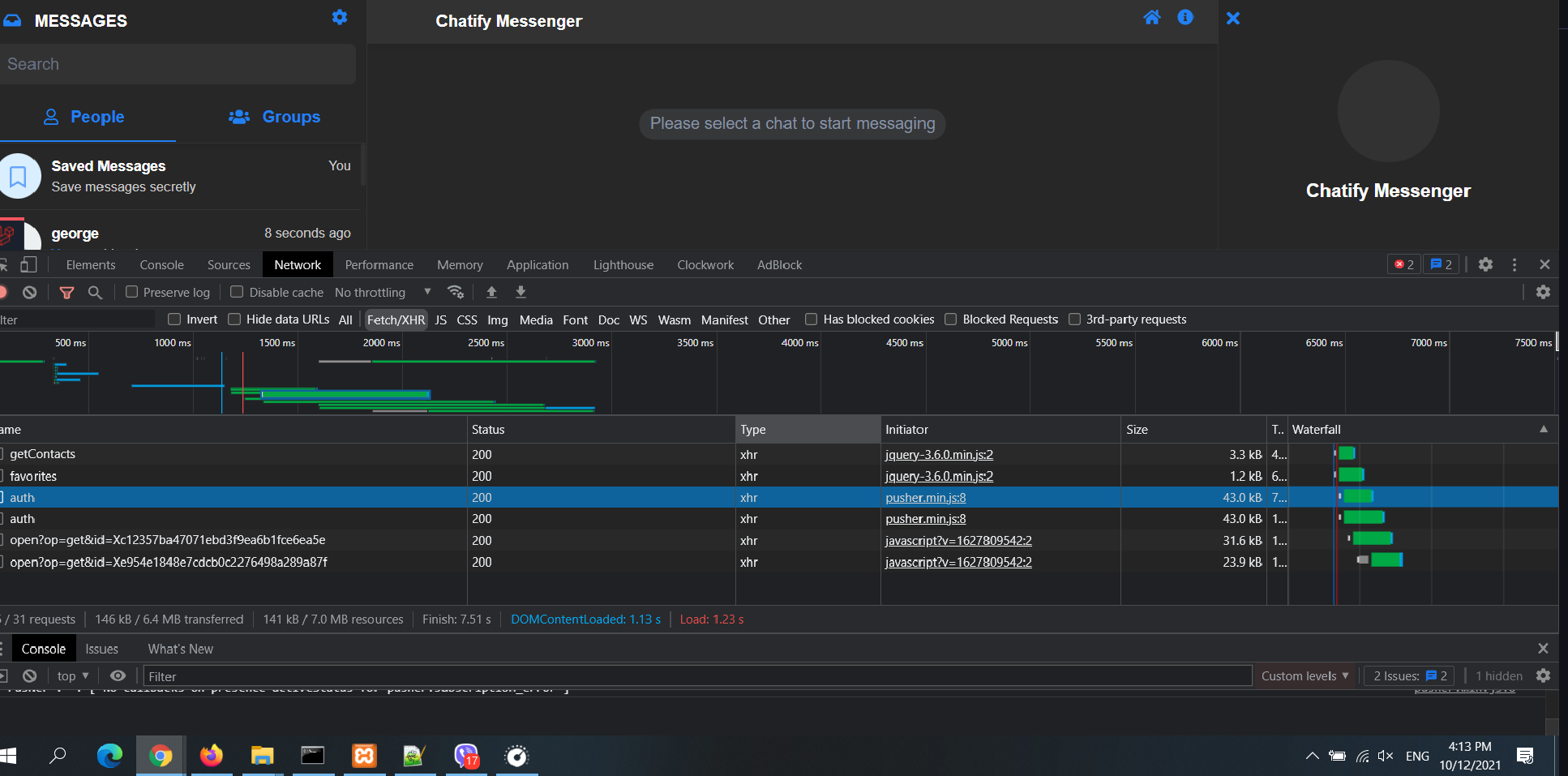Open the pusher.min.js:8 initiator link
The height and width of the screenshot is (776, 1568).
coord(925,497)
